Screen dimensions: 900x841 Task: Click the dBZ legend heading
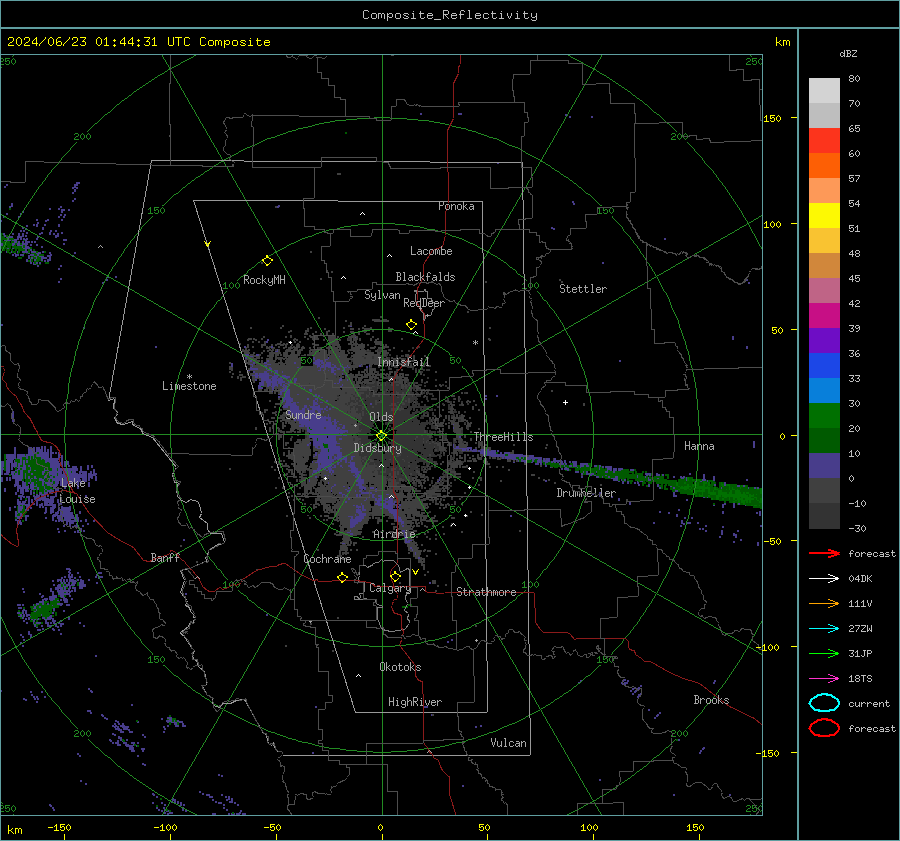[x=848, y=53]
